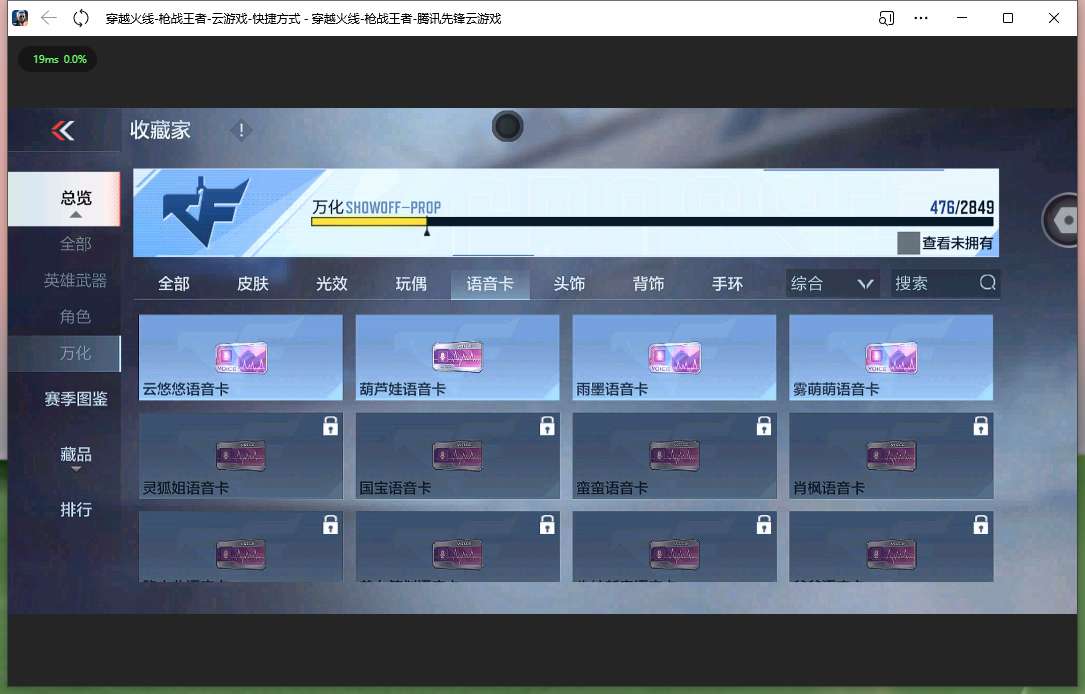Select 全部 in the left sidebar
The width and height of the screenshot is (1085, 694).
(x=76, y=244)
